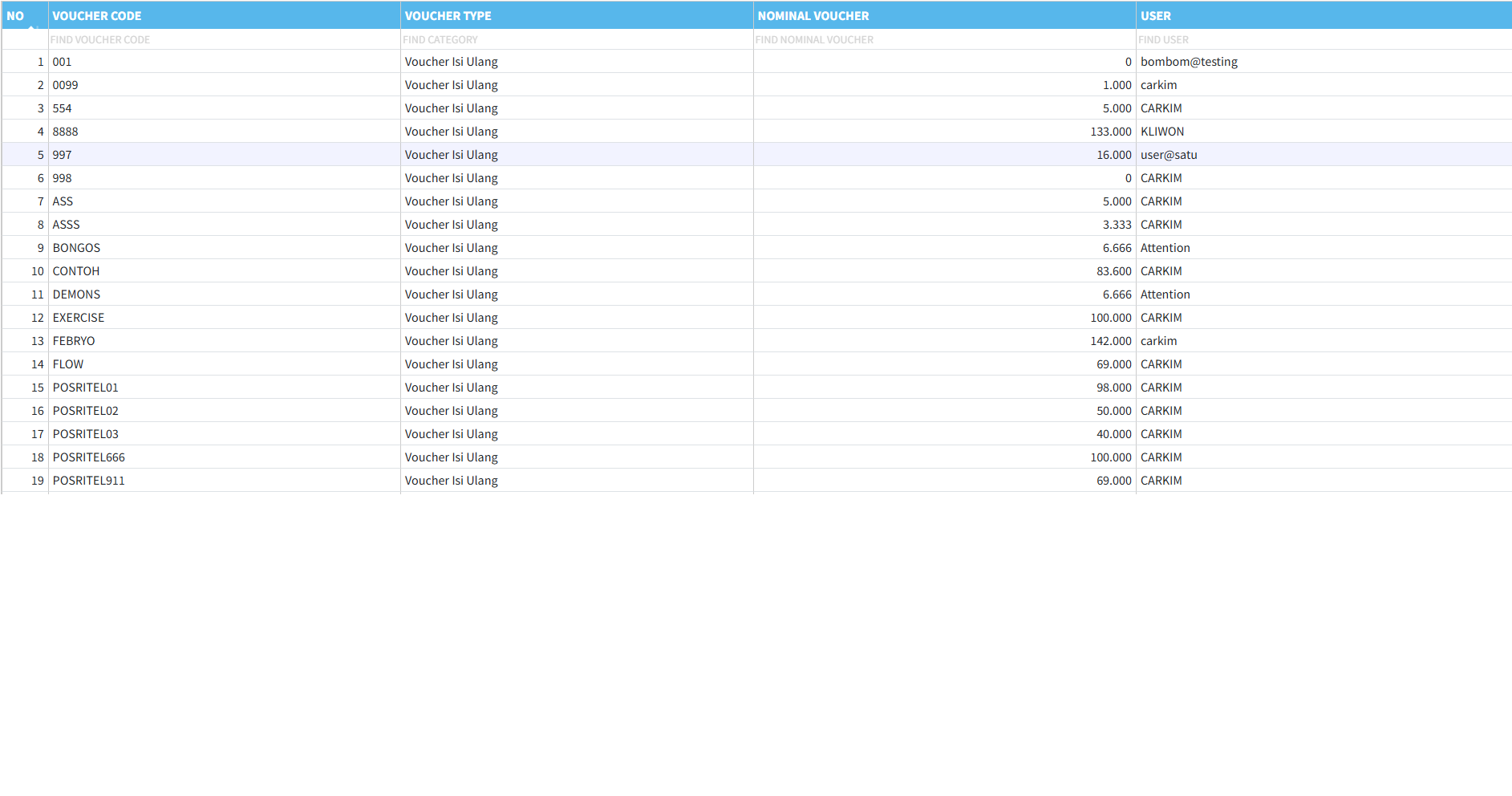
Task: Click Voucher Isi Ulang in CONTOH row
Action: [452, 271]
